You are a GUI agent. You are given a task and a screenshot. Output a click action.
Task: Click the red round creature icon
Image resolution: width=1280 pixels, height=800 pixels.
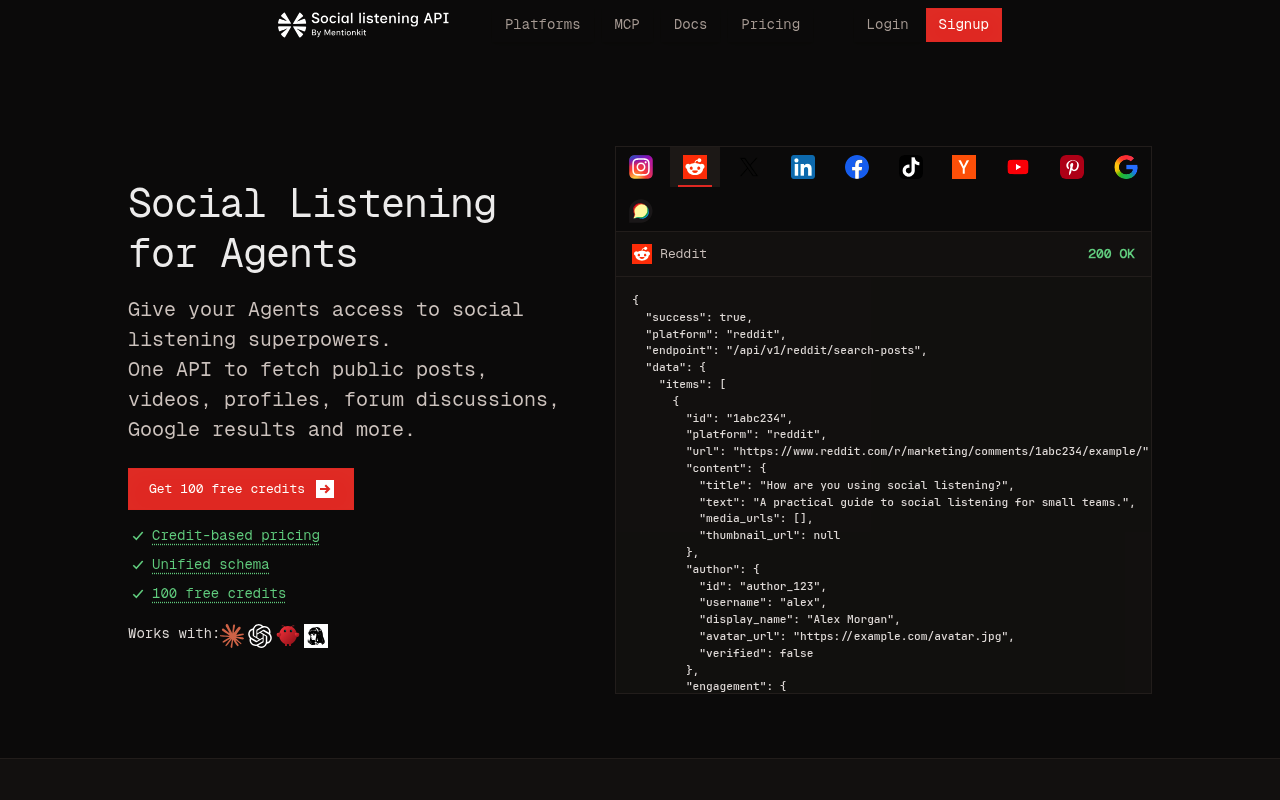coord(288,636)
